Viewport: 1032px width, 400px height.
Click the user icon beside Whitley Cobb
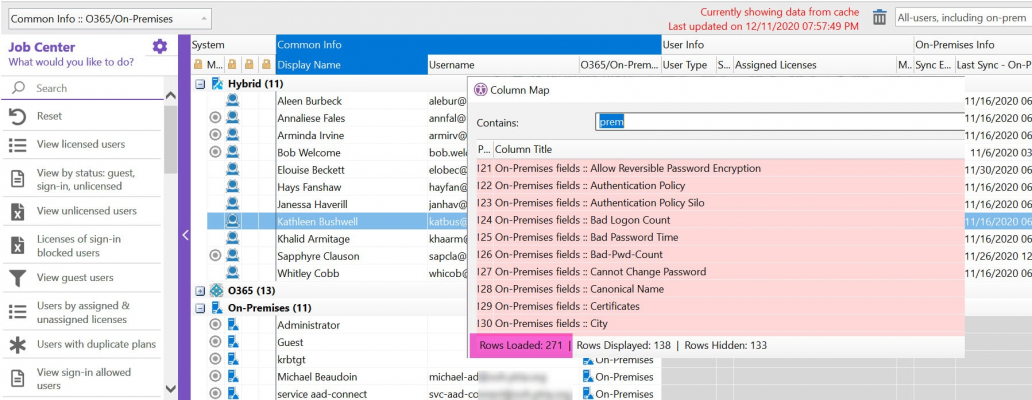232,272
